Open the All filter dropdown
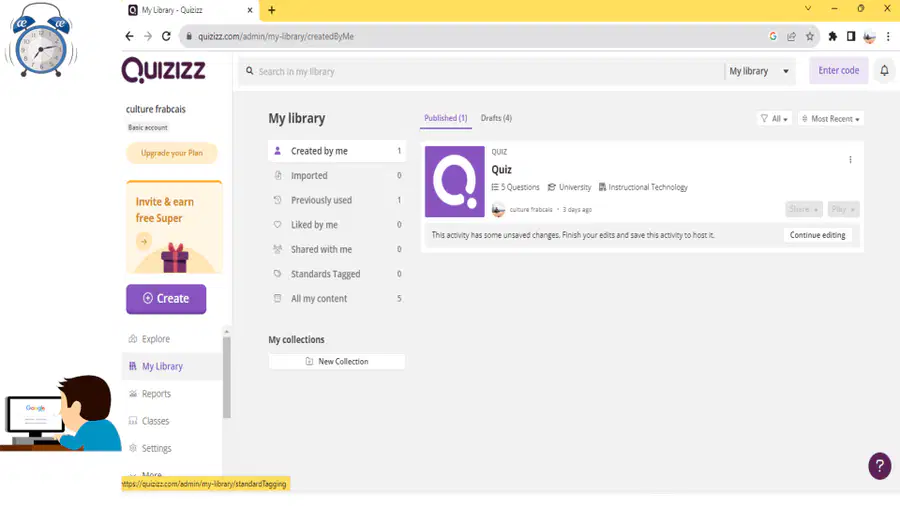This screenshot has width=900, height=506. (774, 119)
